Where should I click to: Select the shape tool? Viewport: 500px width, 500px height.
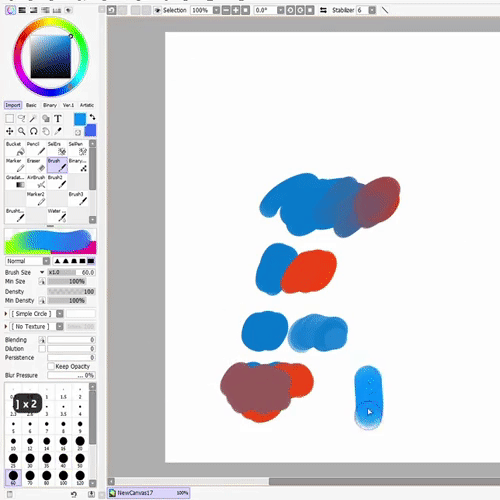46,118
